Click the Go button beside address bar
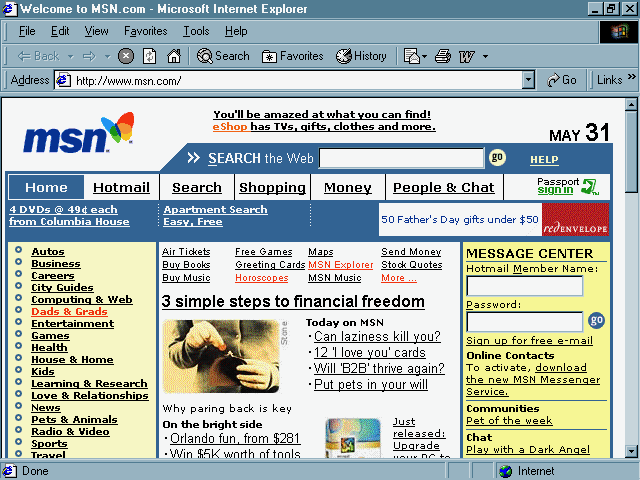 562,80
